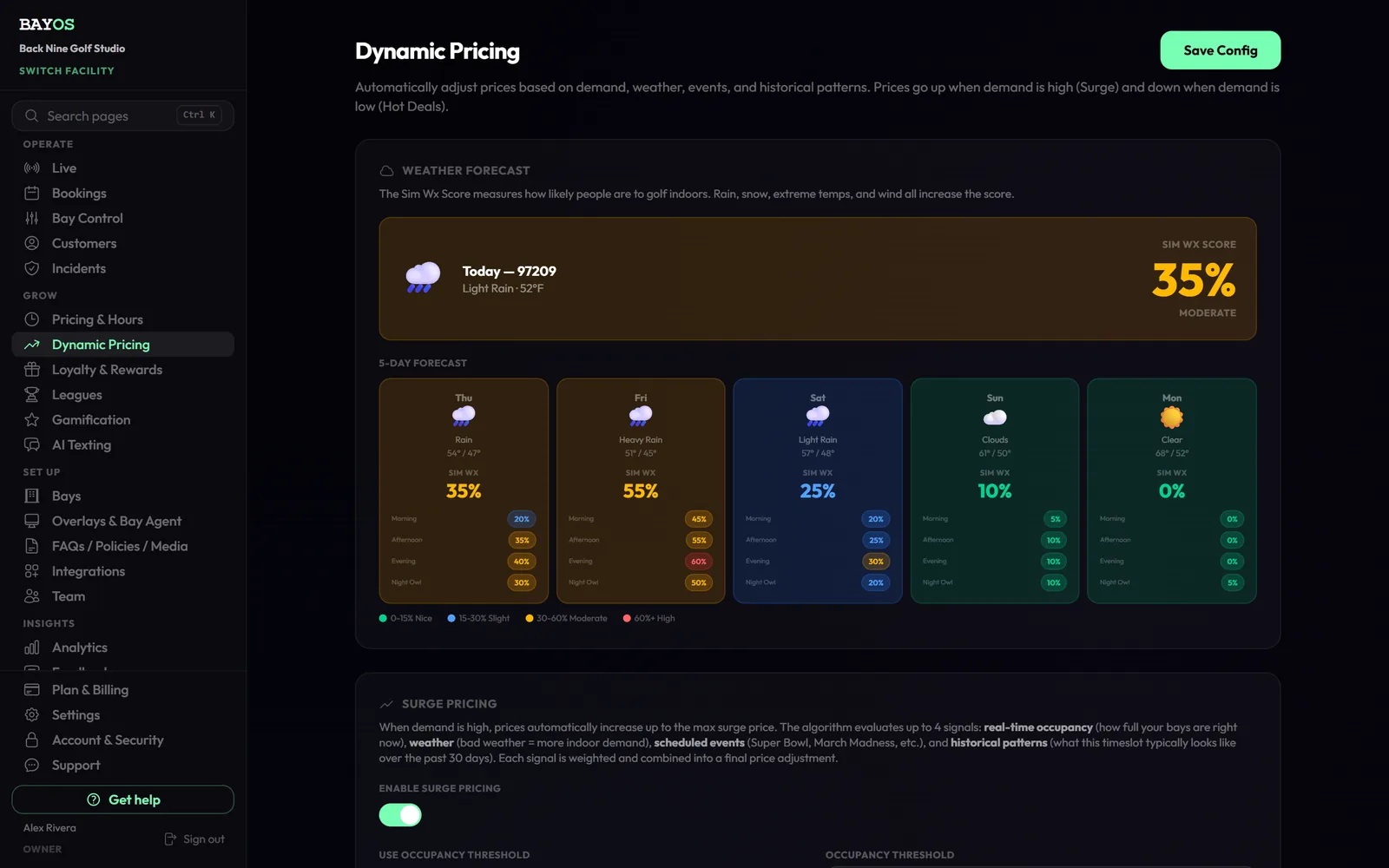Click the Alex Rivera user name
Screen dimensions: 1389x868
pyautogui.click(x=49, y=828)
